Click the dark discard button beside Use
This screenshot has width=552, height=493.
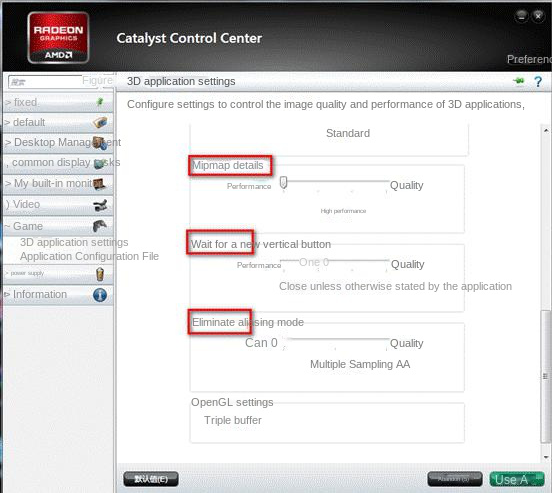pos(454,479)
